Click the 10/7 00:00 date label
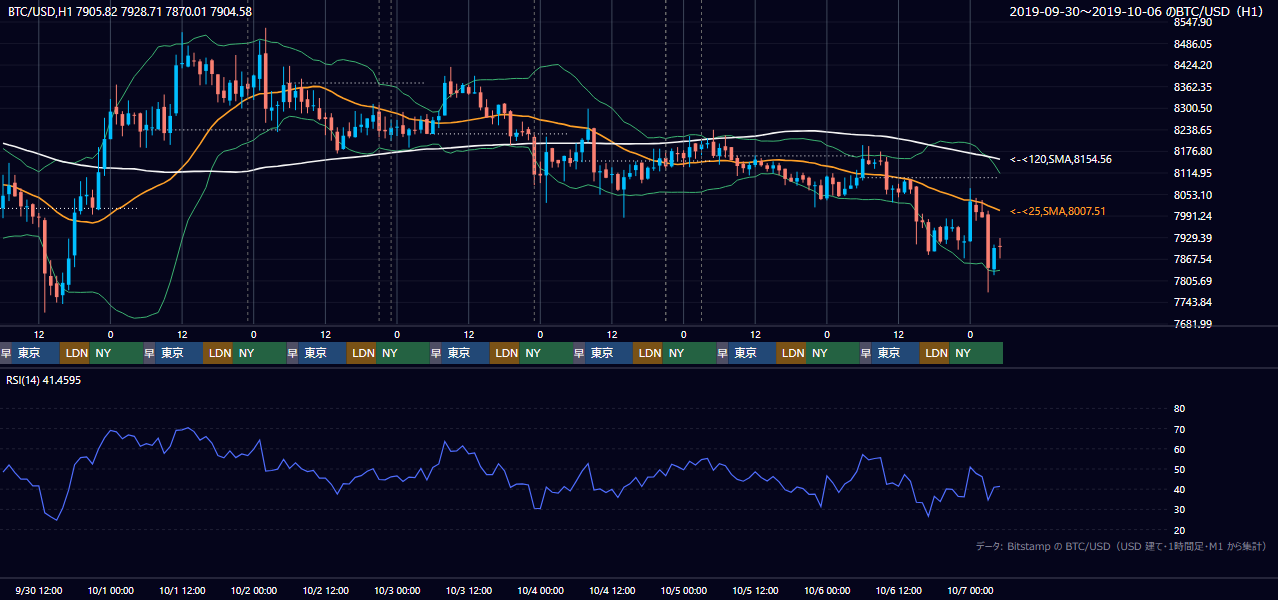This screenshot has height=600, width=1278. [x=970, y=590]
